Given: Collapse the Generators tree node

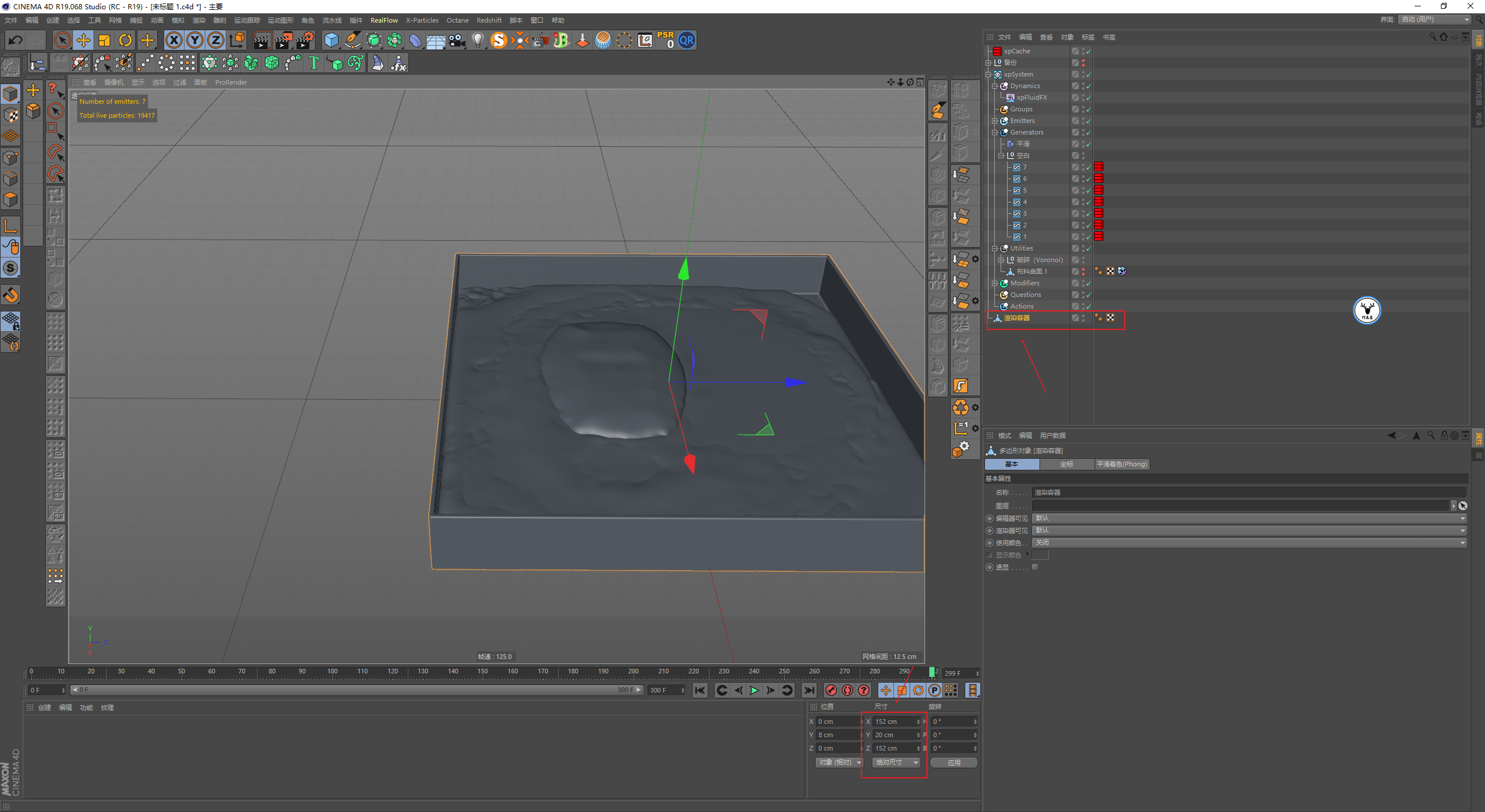Looking at the screenshot, I should point(994,132).
